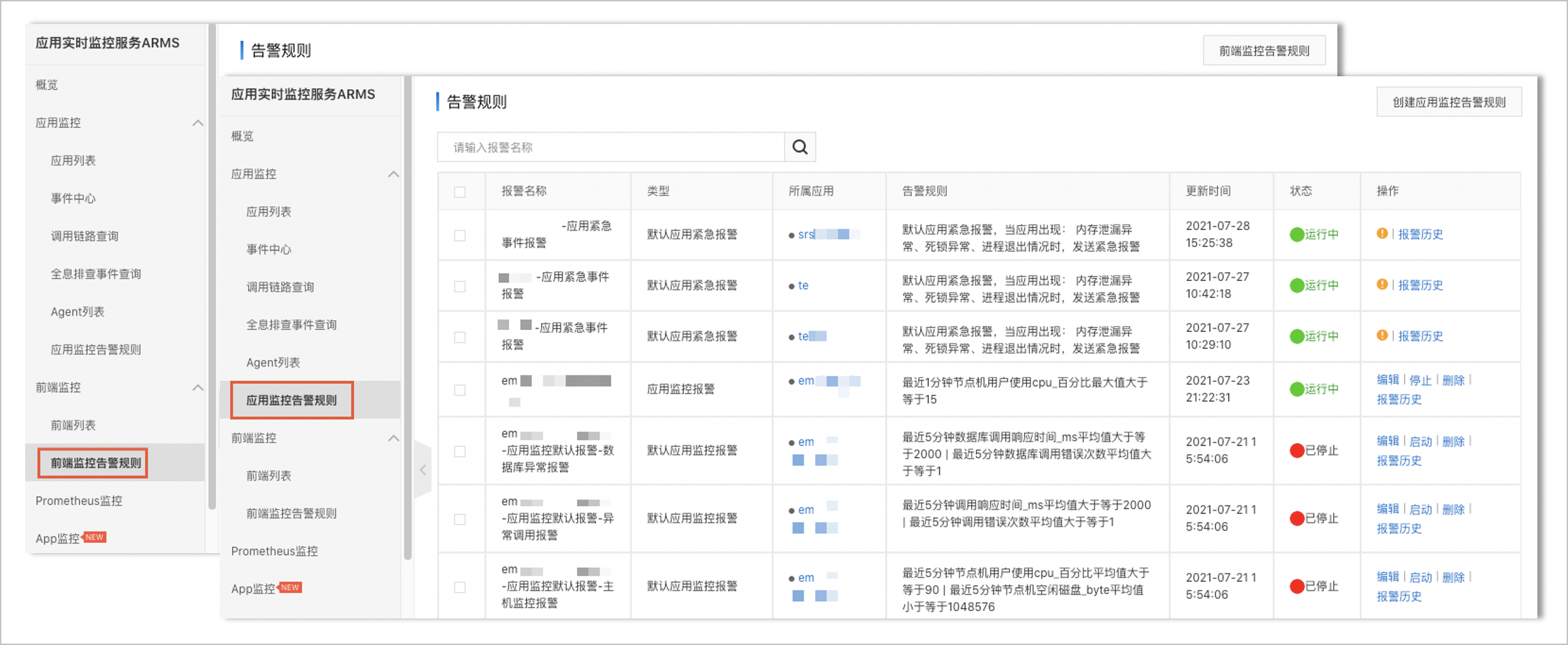The height and width of the screenshot is (645, 1568).
Task: Open 概览 in the back window sidebar
Action: (x=47, y=85)
